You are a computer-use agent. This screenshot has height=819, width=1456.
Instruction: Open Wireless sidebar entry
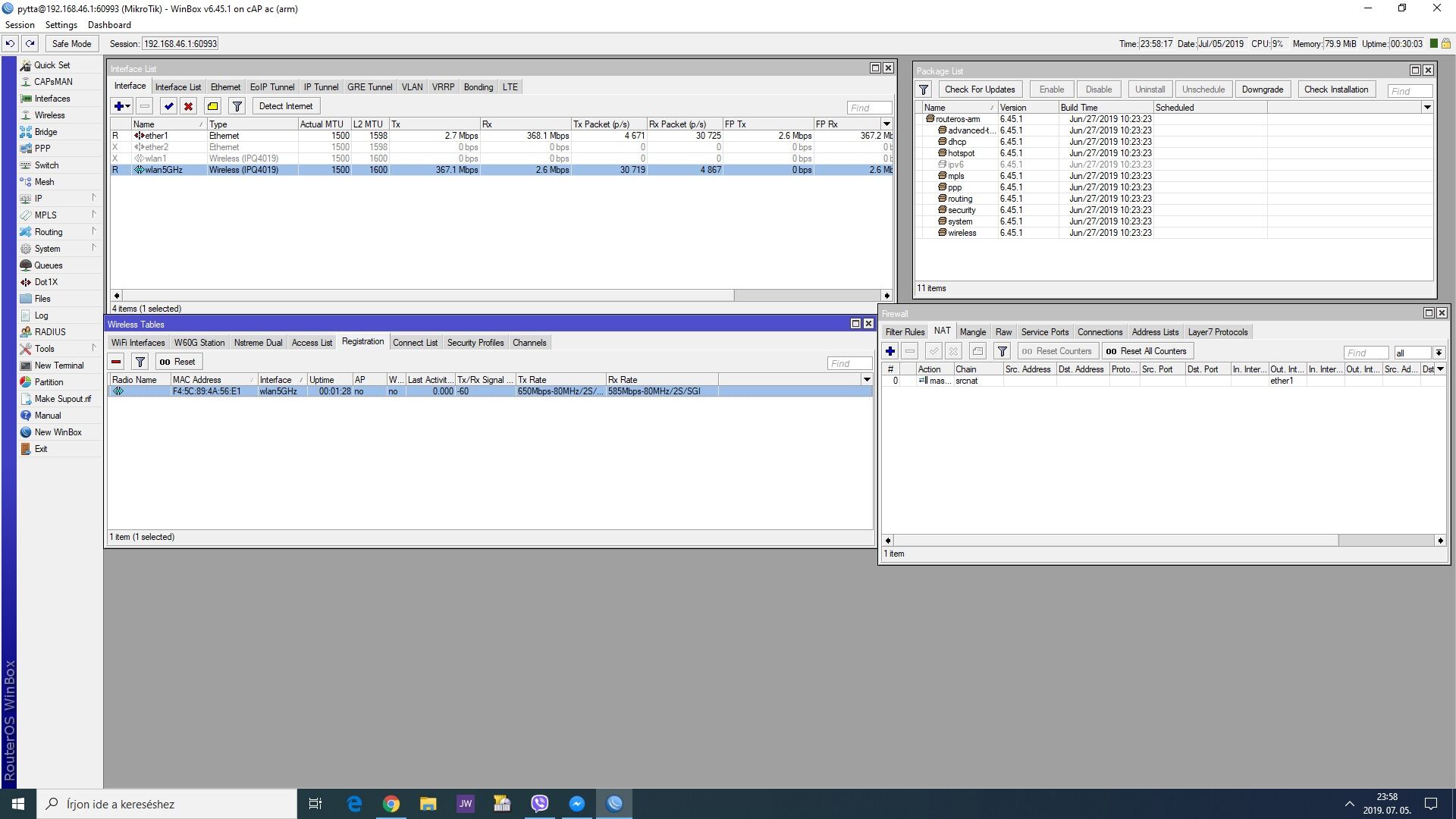coord(49,115)
